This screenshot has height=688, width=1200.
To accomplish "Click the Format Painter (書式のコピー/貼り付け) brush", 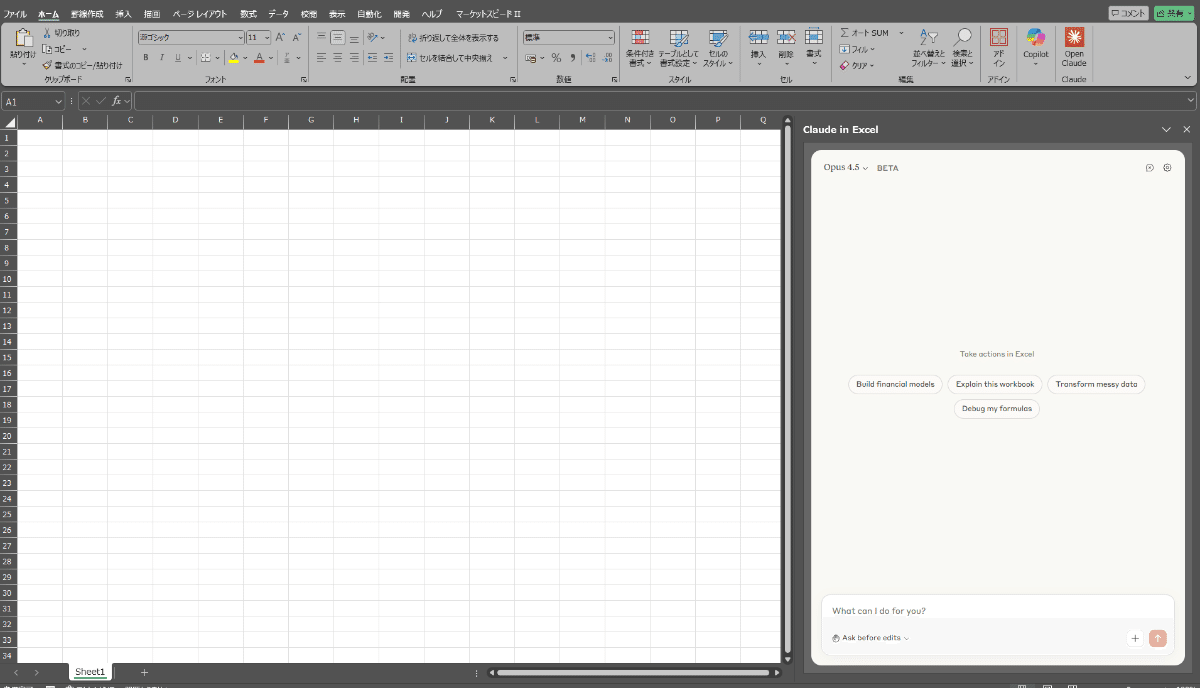I will [x=47, y=65].
